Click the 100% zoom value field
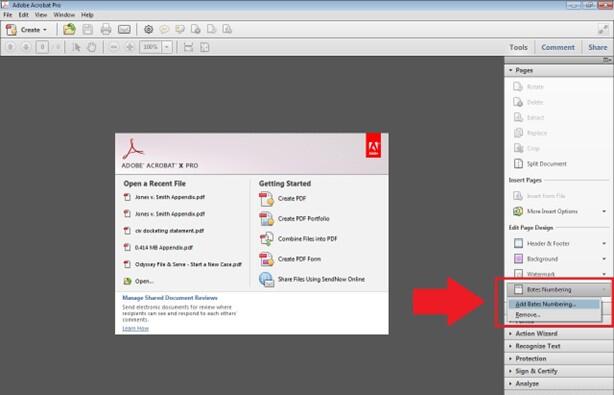This screenshot has height=395, width=614. [151, 47]
